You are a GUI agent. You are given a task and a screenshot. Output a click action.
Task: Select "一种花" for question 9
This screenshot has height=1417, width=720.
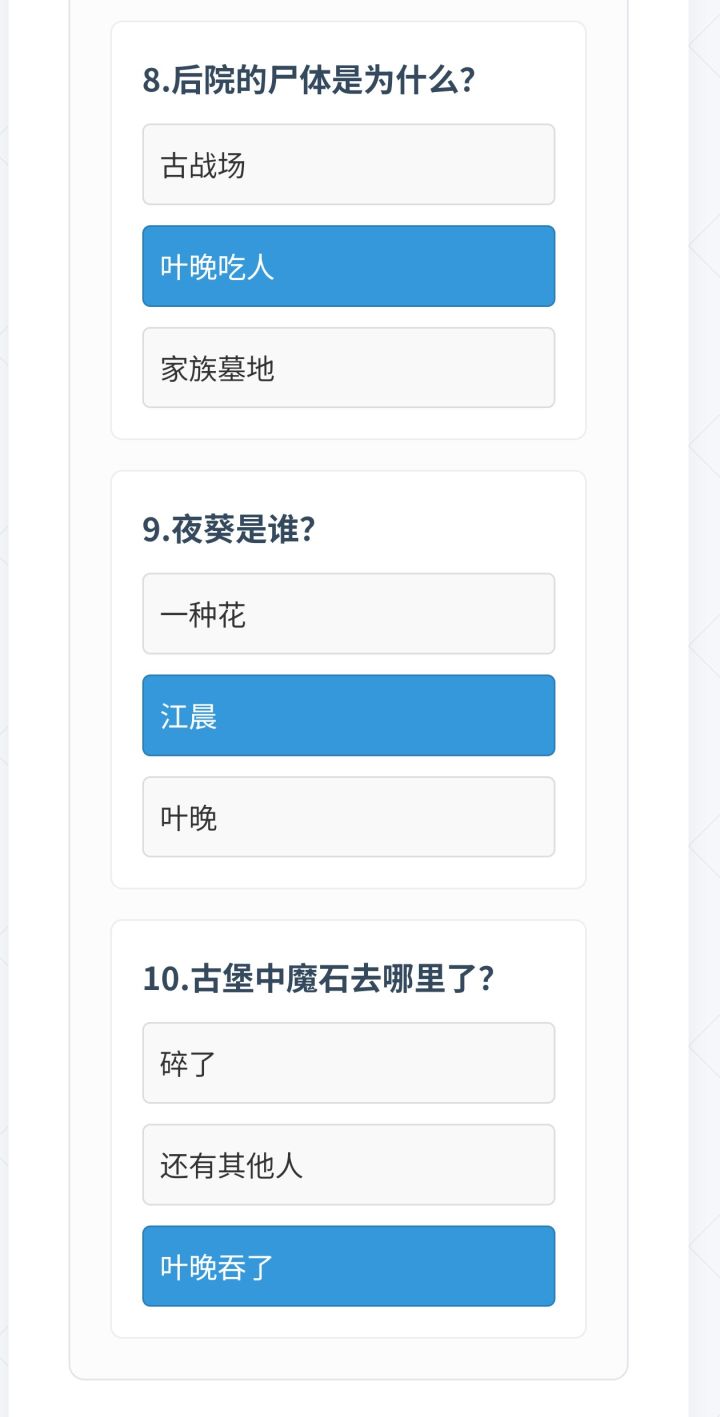click(x=348, y=614)
